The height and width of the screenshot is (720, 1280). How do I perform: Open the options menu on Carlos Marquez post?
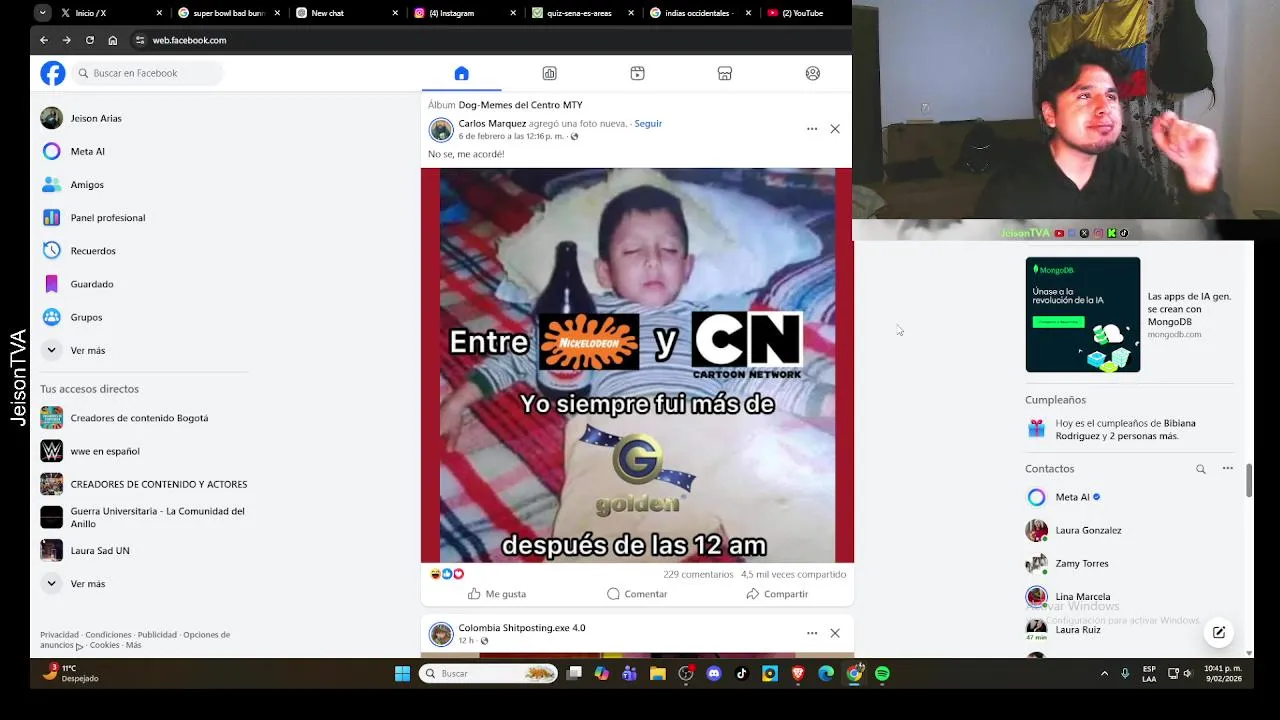point(812,129)
